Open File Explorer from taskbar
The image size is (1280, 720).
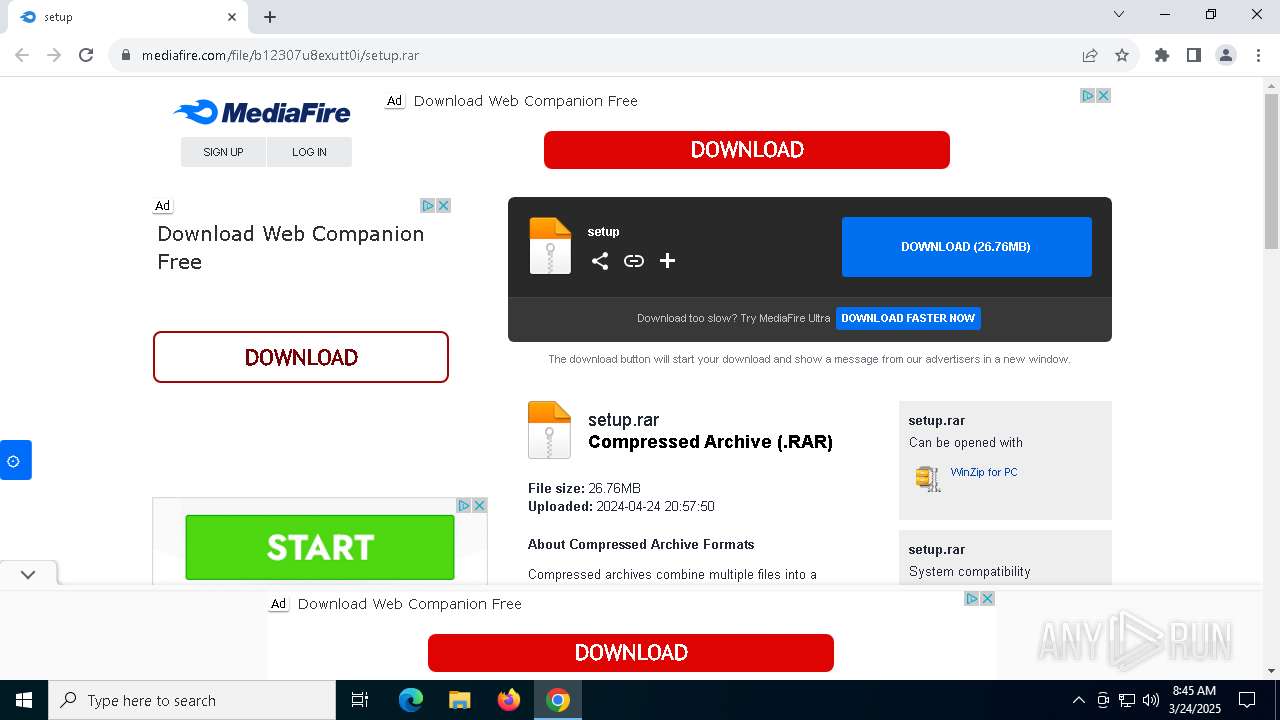point(460,700)
